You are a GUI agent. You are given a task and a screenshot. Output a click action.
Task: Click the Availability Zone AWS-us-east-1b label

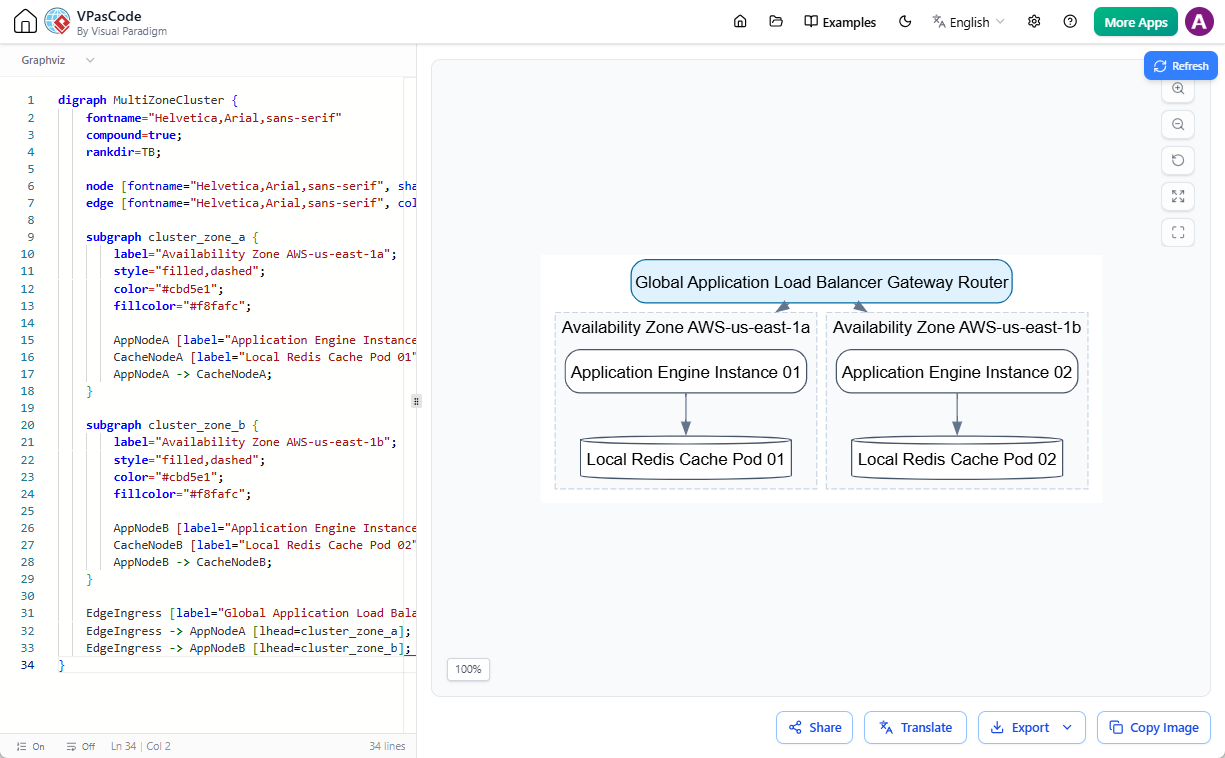pos(957,327)
